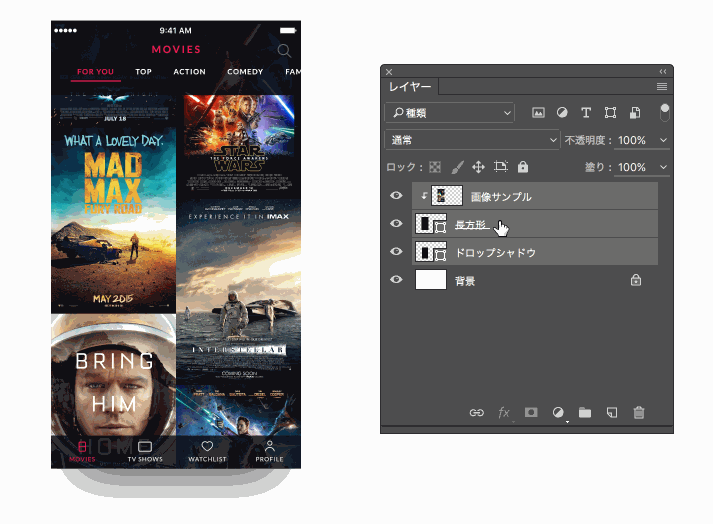
Task: Delete the selected layer with trash icon
Action: coord(639,413)
